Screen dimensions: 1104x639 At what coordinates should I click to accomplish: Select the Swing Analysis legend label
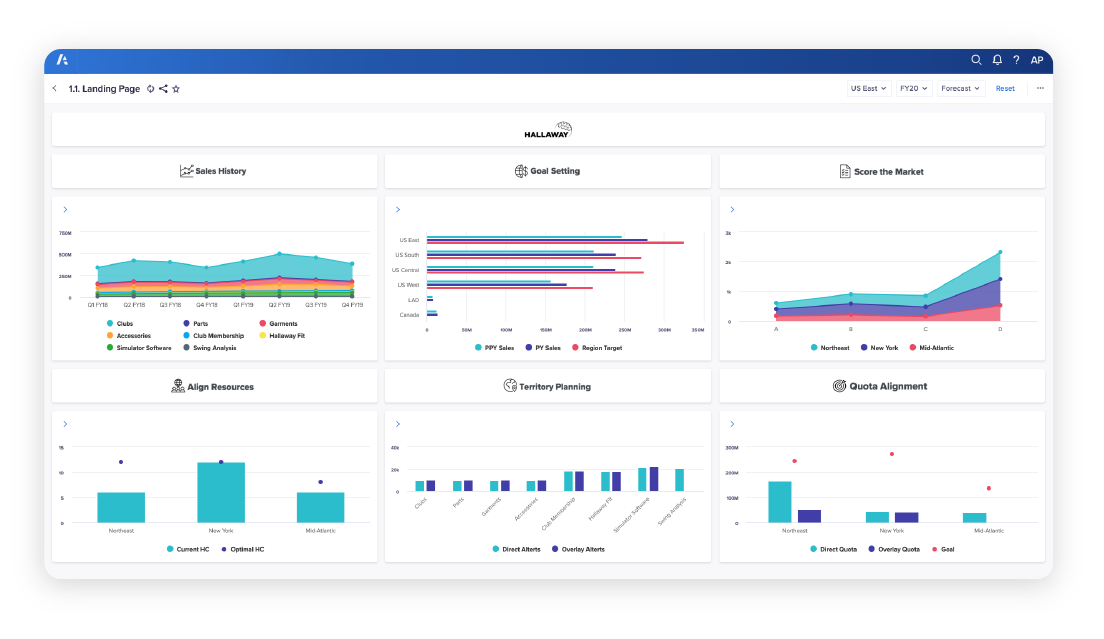click(215, 348)
